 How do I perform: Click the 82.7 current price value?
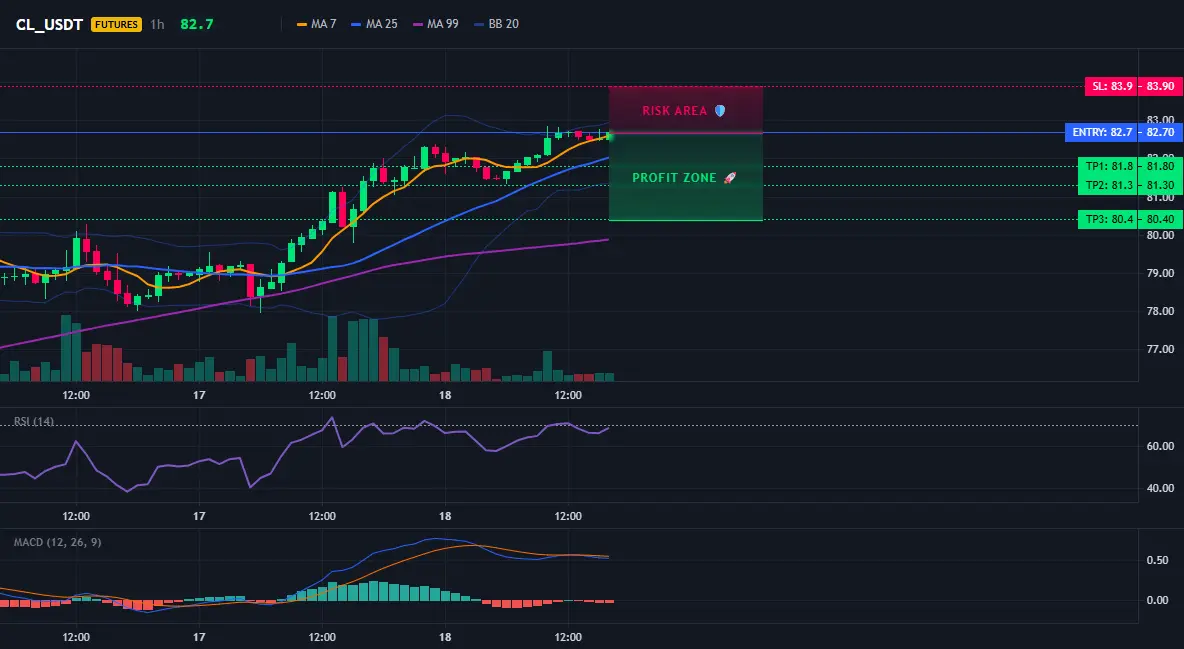(197, 24)
